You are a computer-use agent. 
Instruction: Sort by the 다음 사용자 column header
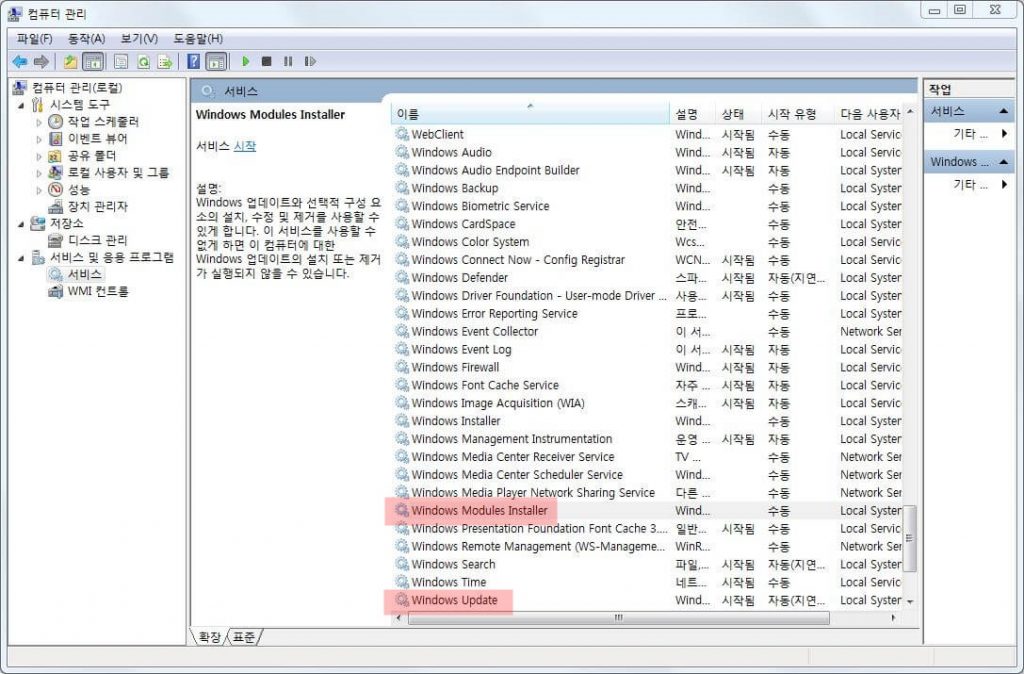pyautogui.click(x=869, y=114)
